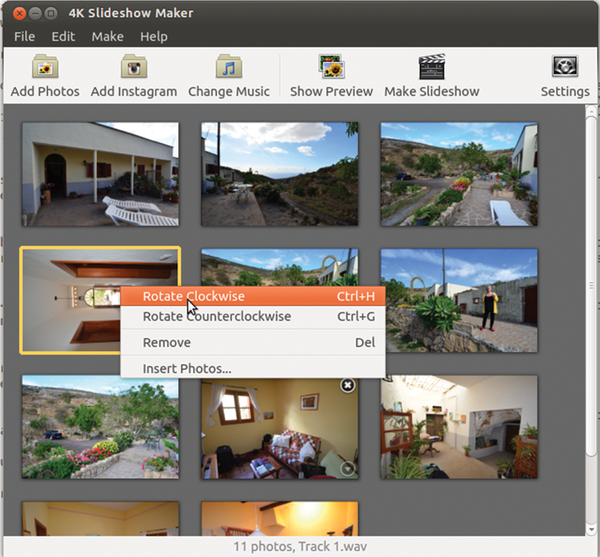Open the Make menu
Viewport: 600px width, 557px height.
tap(108, 36)
